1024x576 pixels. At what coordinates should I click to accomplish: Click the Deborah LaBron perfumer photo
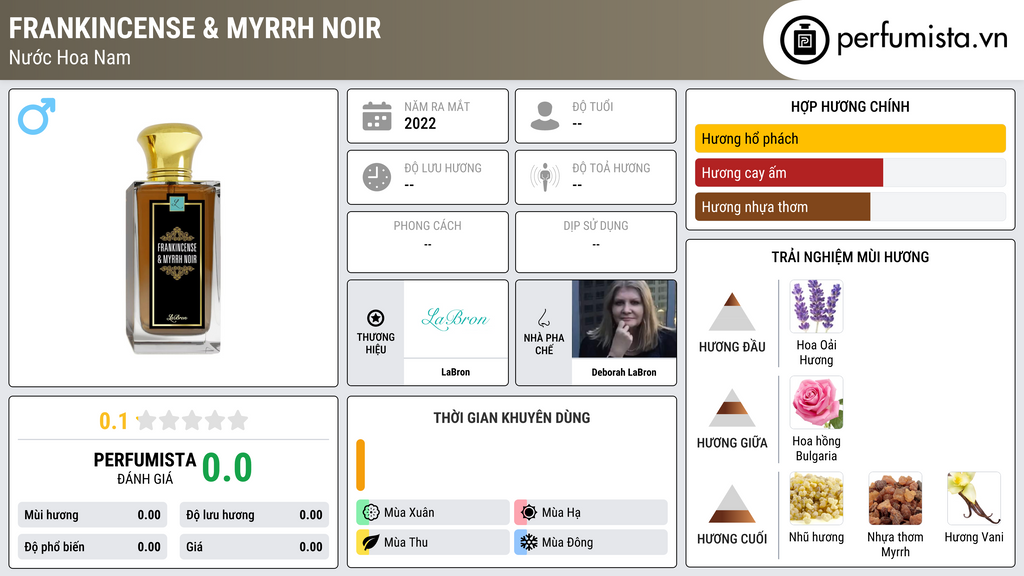coord(624,319)
